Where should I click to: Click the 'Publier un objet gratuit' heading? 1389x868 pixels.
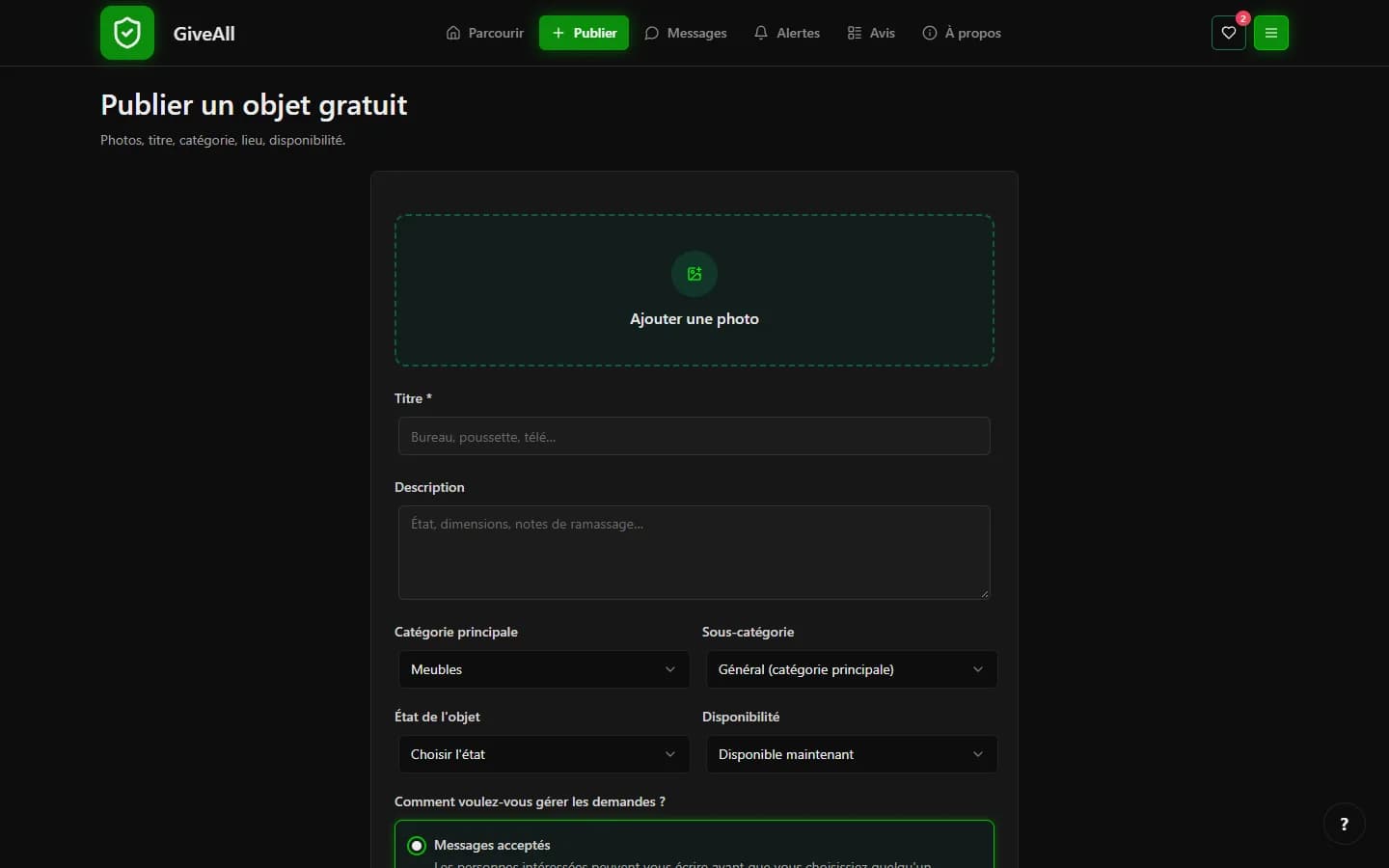(254, 105)
